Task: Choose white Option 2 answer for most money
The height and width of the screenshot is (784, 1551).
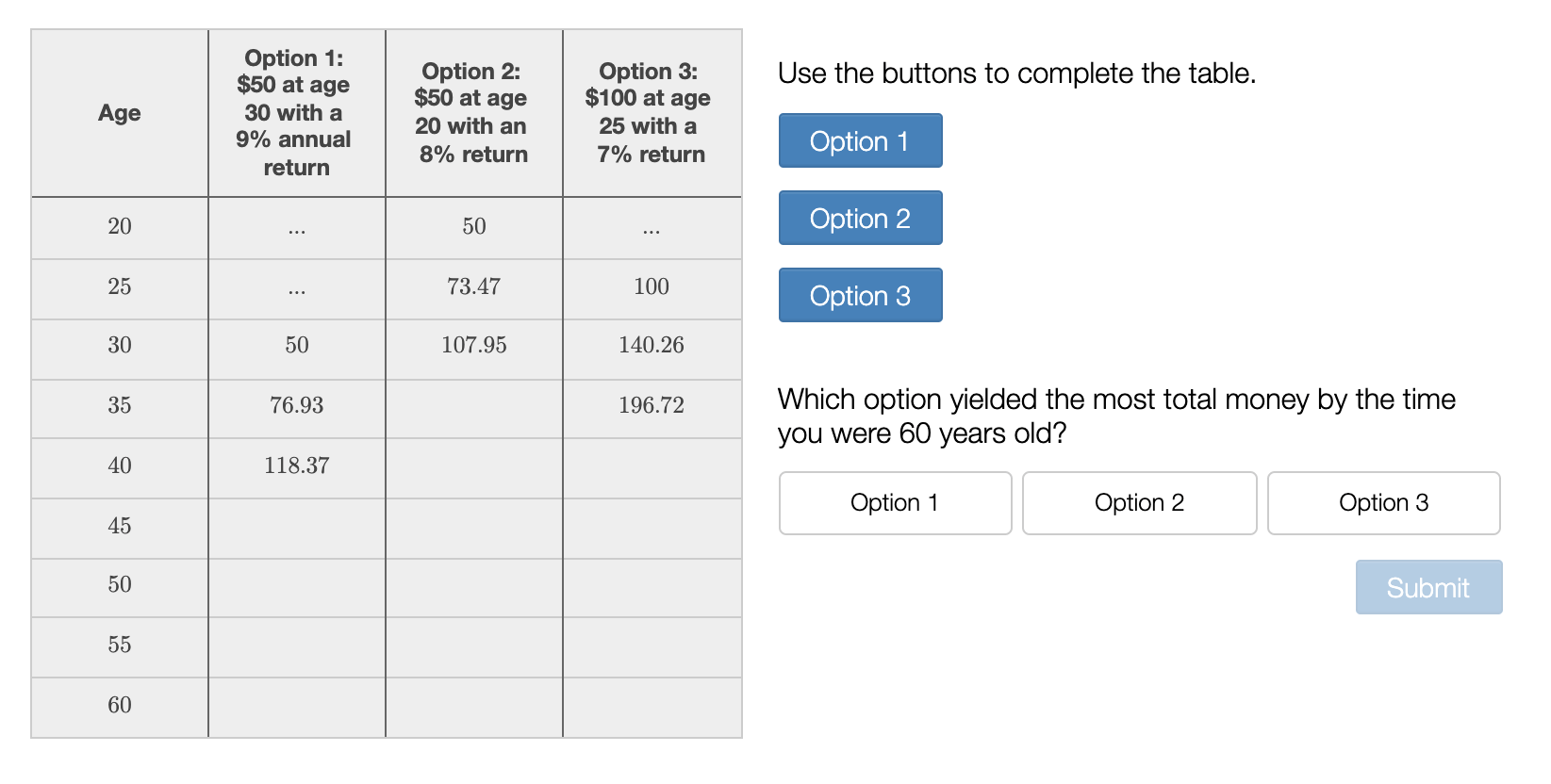Action: coord(1139,503)
